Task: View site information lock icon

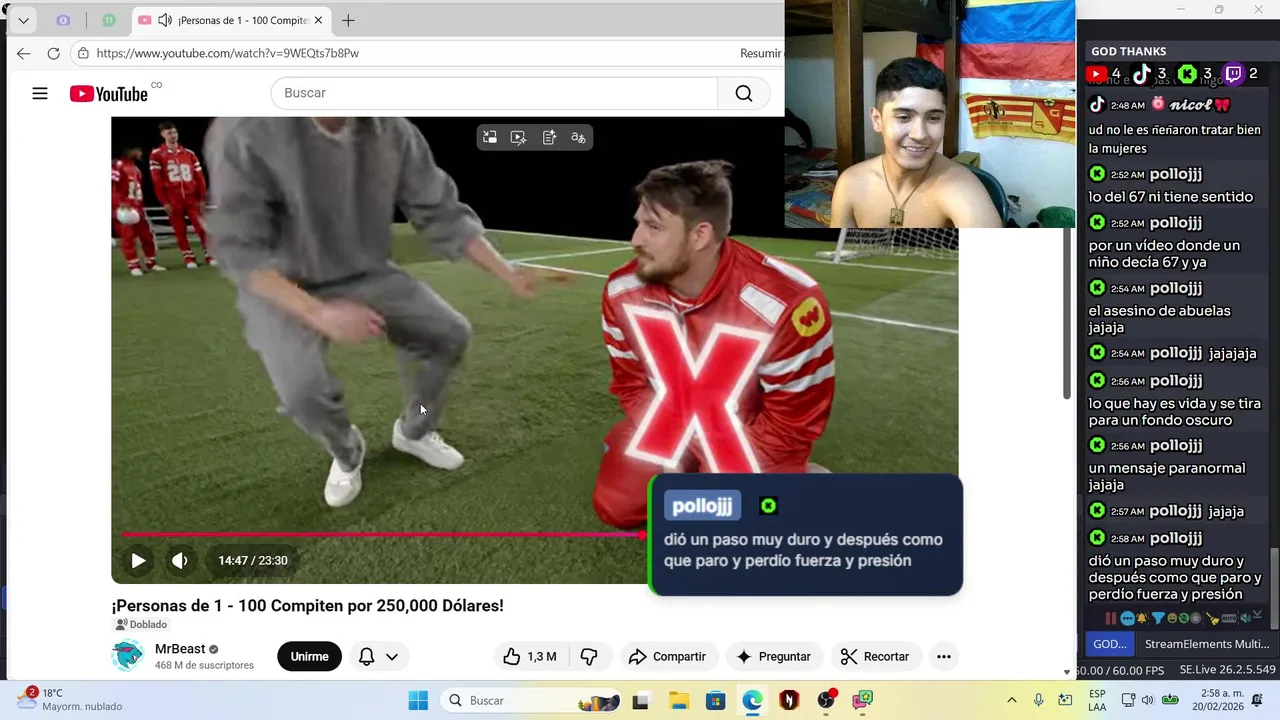Action: [x=84, y=53]
